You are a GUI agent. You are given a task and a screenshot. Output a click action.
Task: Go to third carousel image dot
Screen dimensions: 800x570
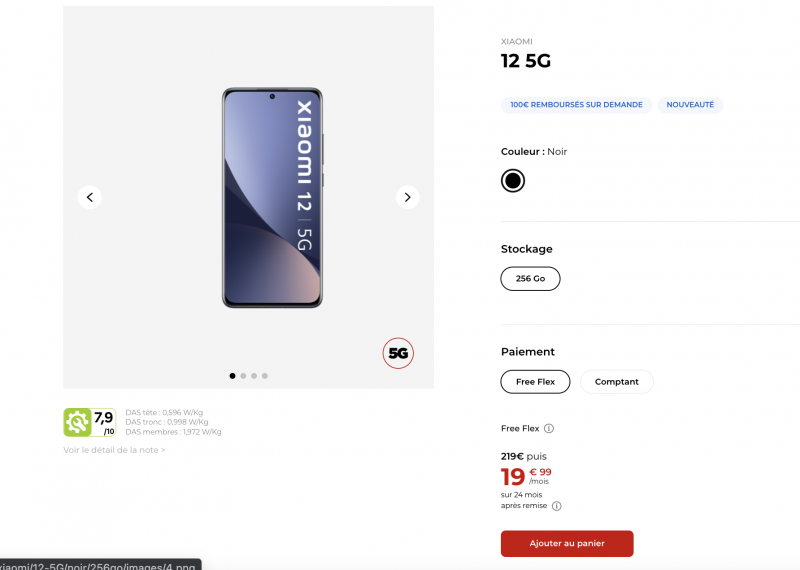(x=254, y=376)
